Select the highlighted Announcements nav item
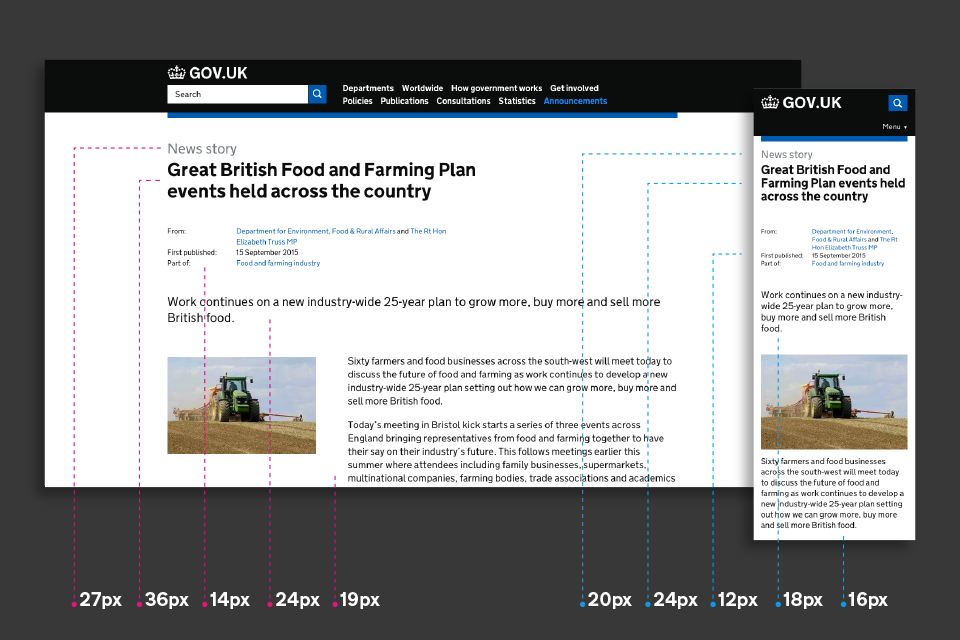This screenshot has width=960, height=640. [576, 101]
